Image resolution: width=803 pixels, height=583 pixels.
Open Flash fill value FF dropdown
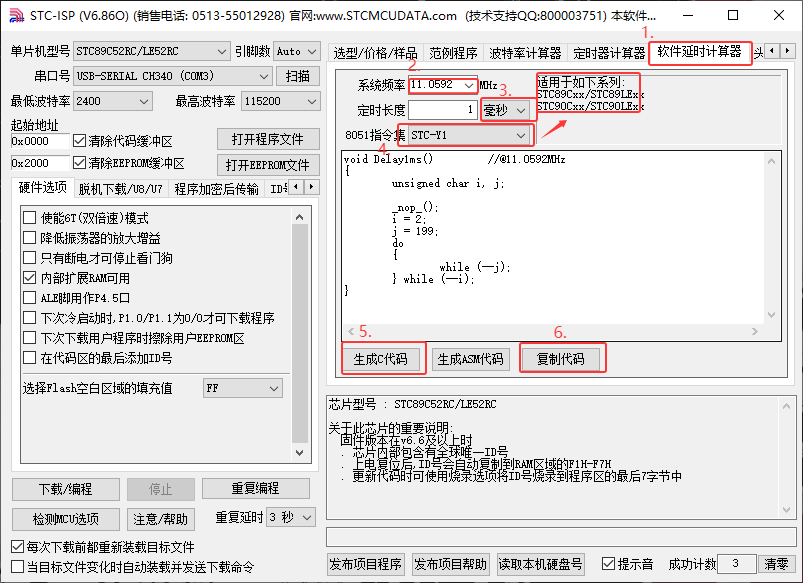coord(243,388)
